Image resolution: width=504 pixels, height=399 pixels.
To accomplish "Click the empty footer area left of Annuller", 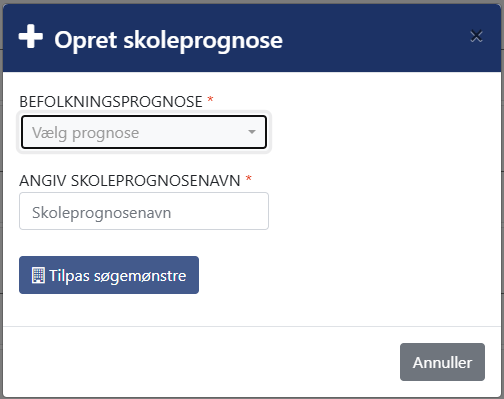I will click(200, 362).
